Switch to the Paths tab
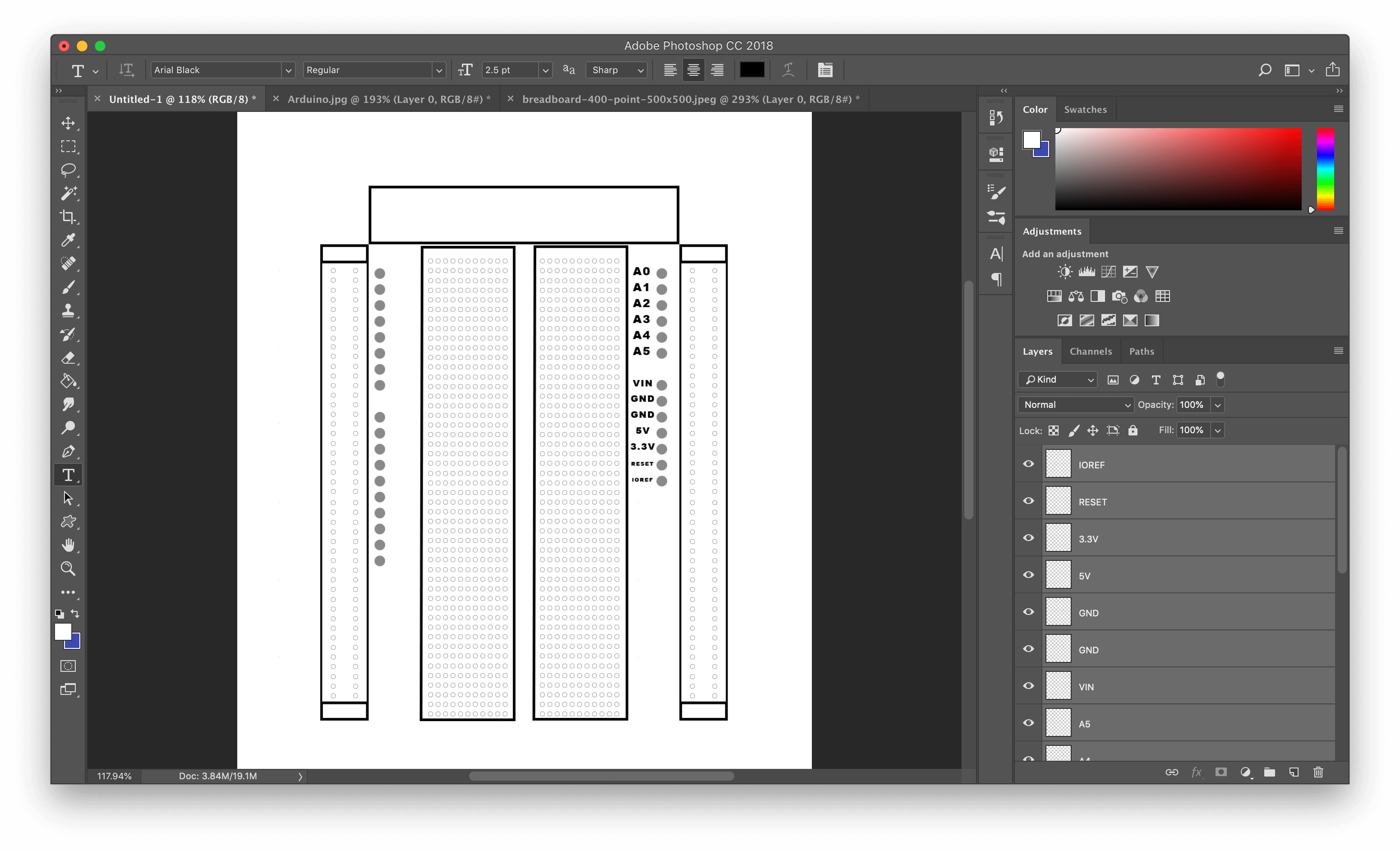Image resolution: width=1400 pixels, height=851 pixels. [1142, 351]
